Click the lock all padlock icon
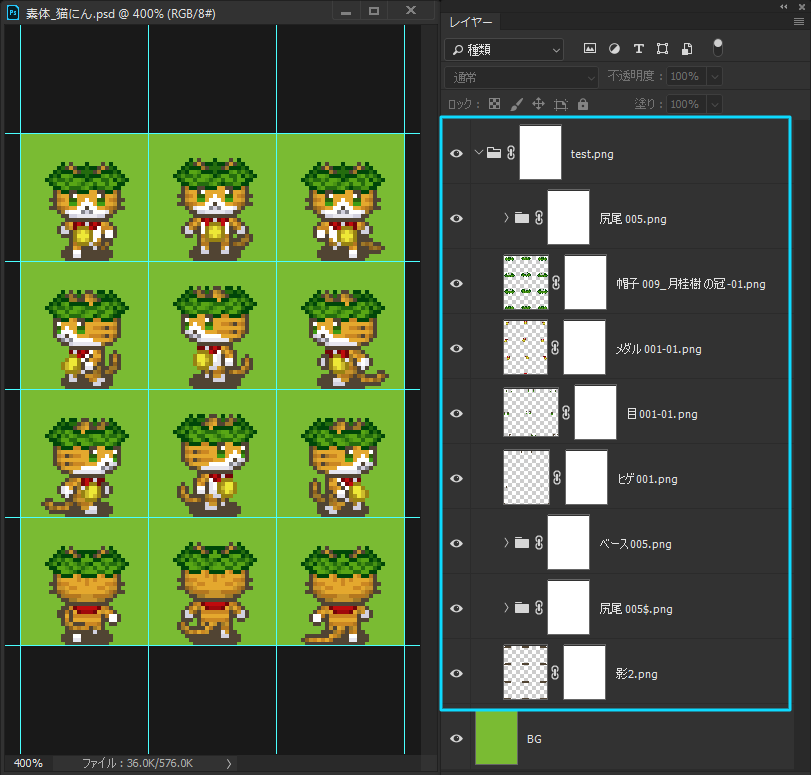 [583, 104]
